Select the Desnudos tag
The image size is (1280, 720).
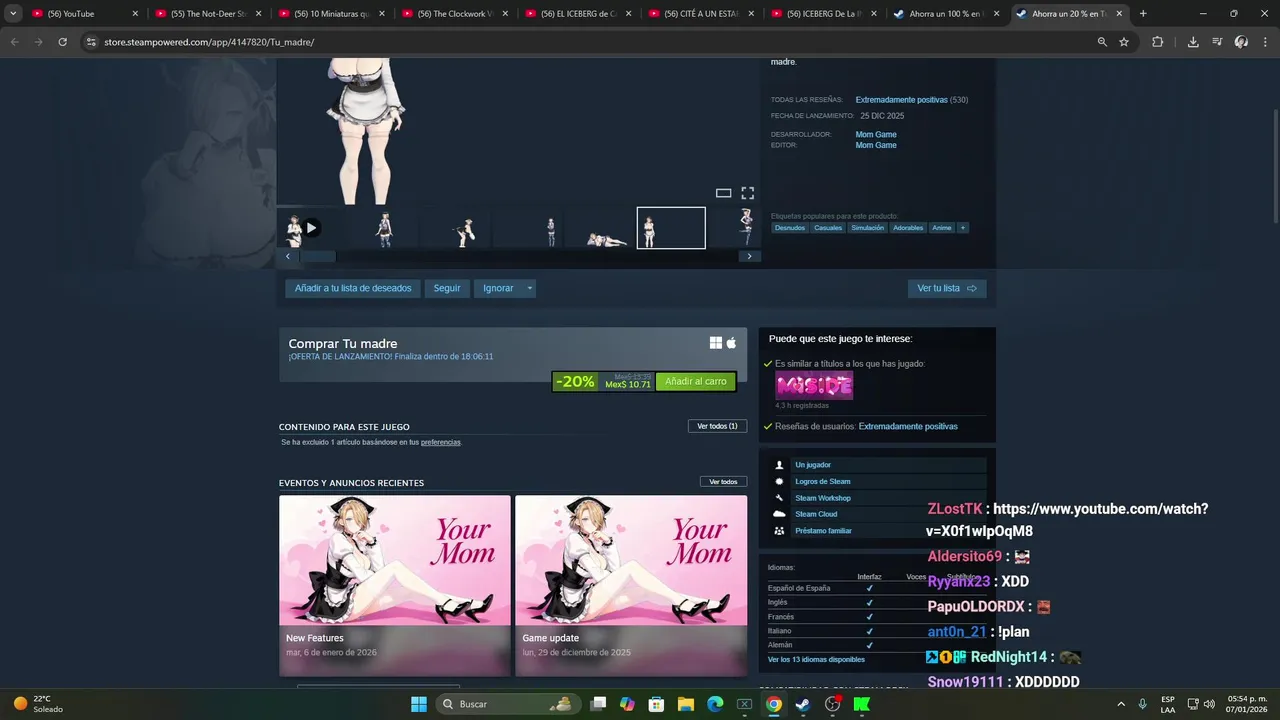pos(790,228)
